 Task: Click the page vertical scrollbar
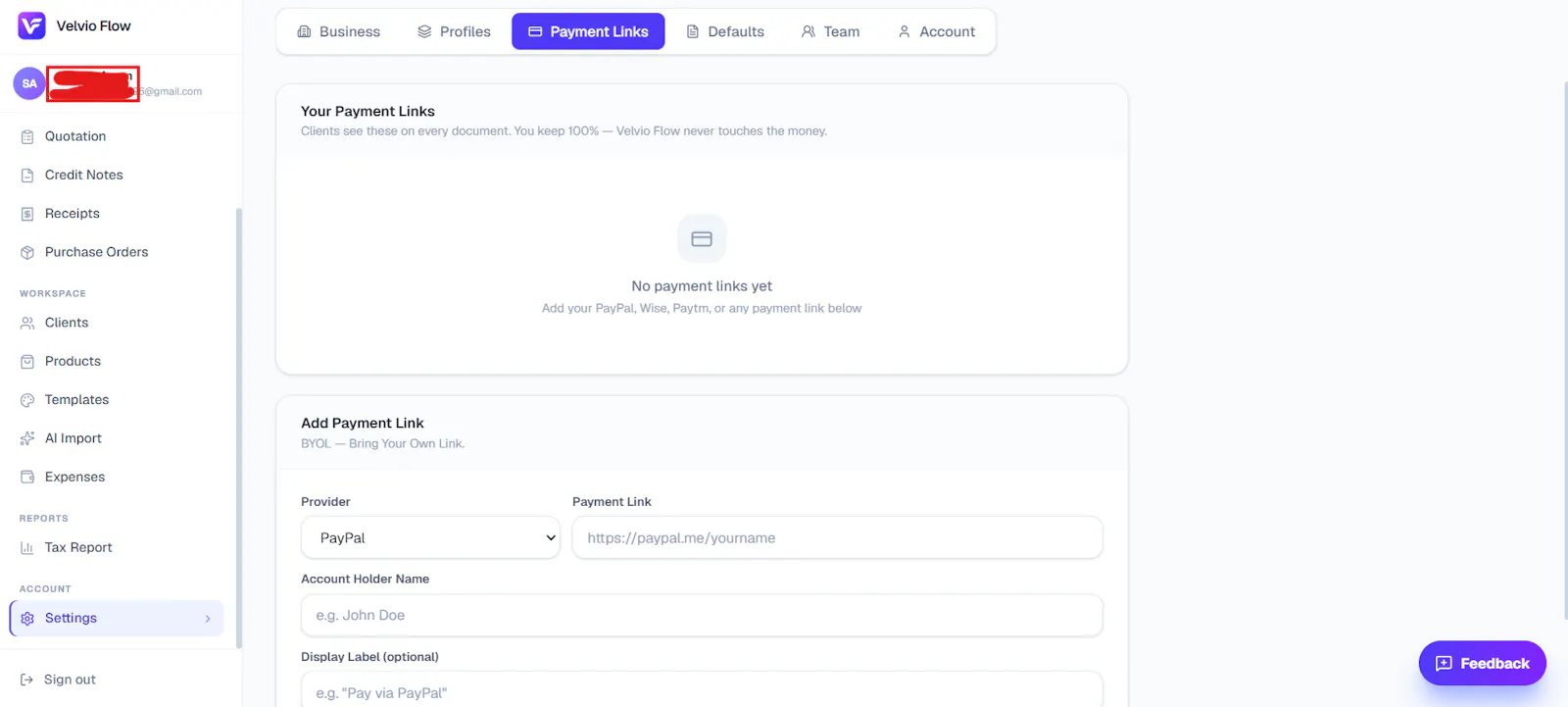[x=1564, y=350]
